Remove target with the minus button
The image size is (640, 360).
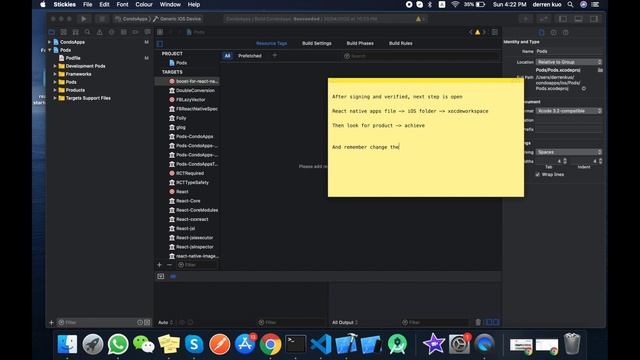pyautogui.click(x=169, y=264)
